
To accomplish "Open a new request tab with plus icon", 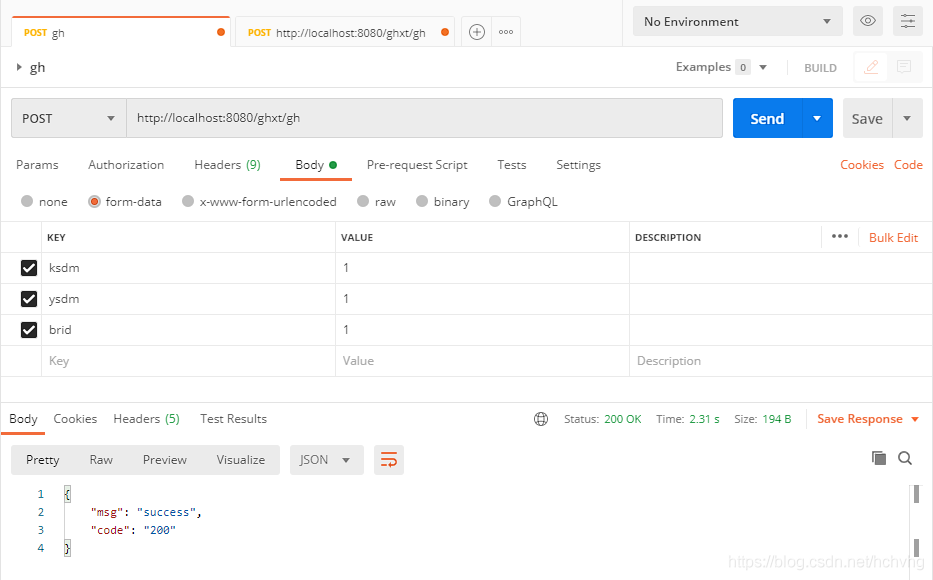I will coord(476,31).
